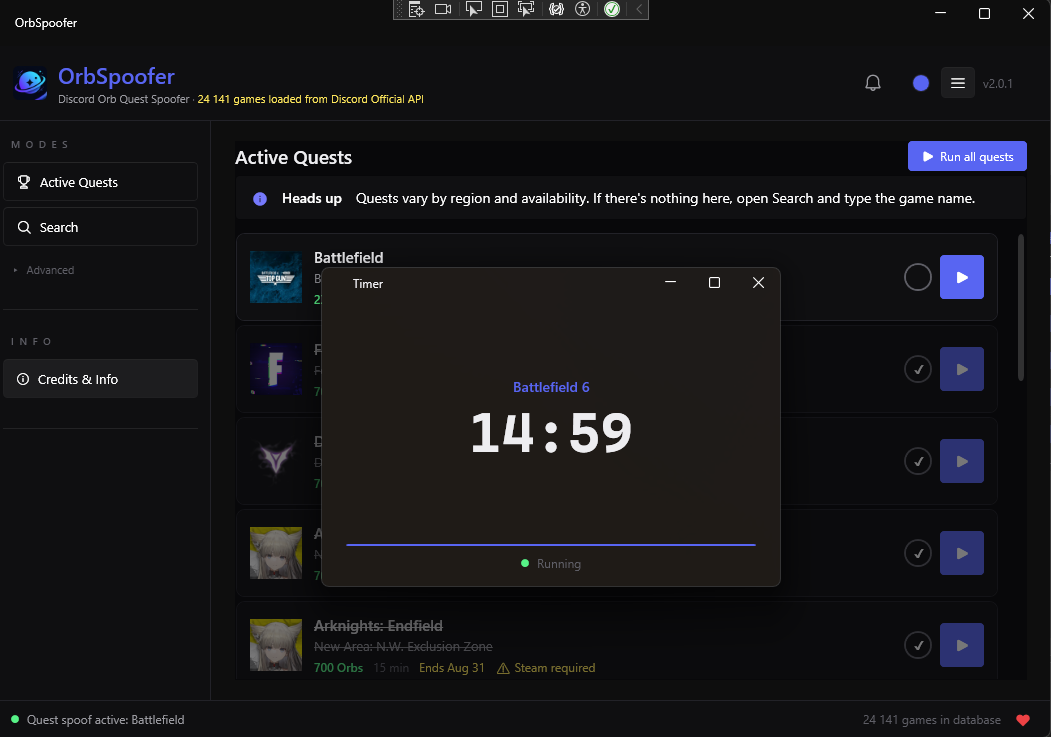
Task: Click "Battlefield 6" in the Timer window
Action: coord(551,387)
